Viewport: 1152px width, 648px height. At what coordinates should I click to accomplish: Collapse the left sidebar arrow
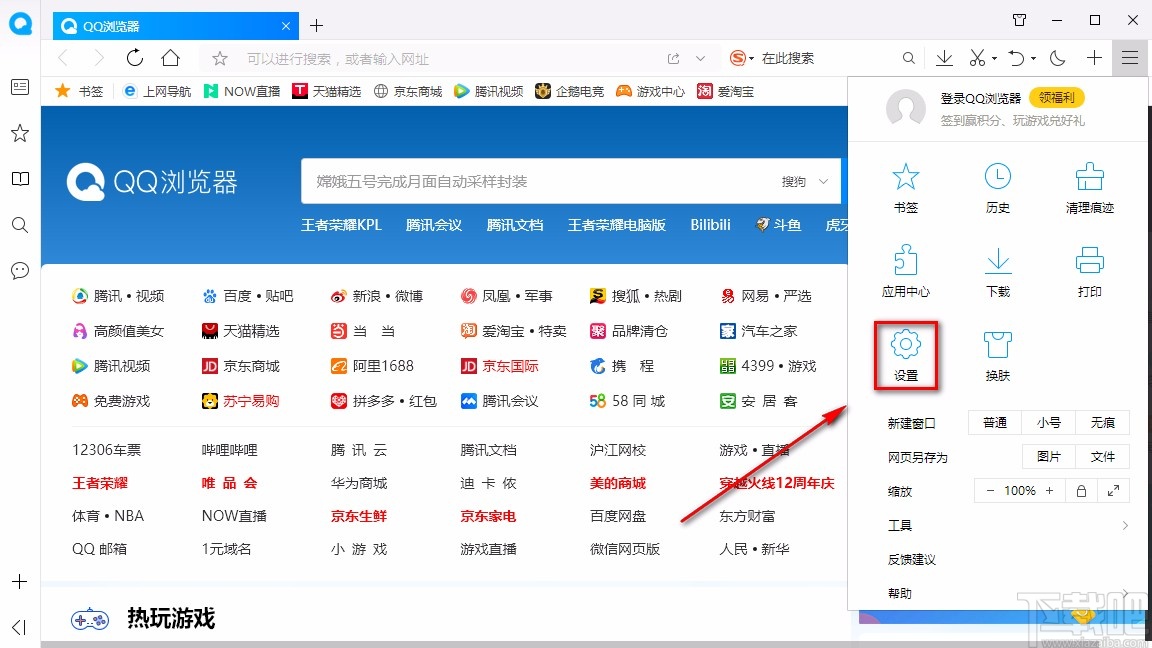pyautogui.click(x=20, y=627)
